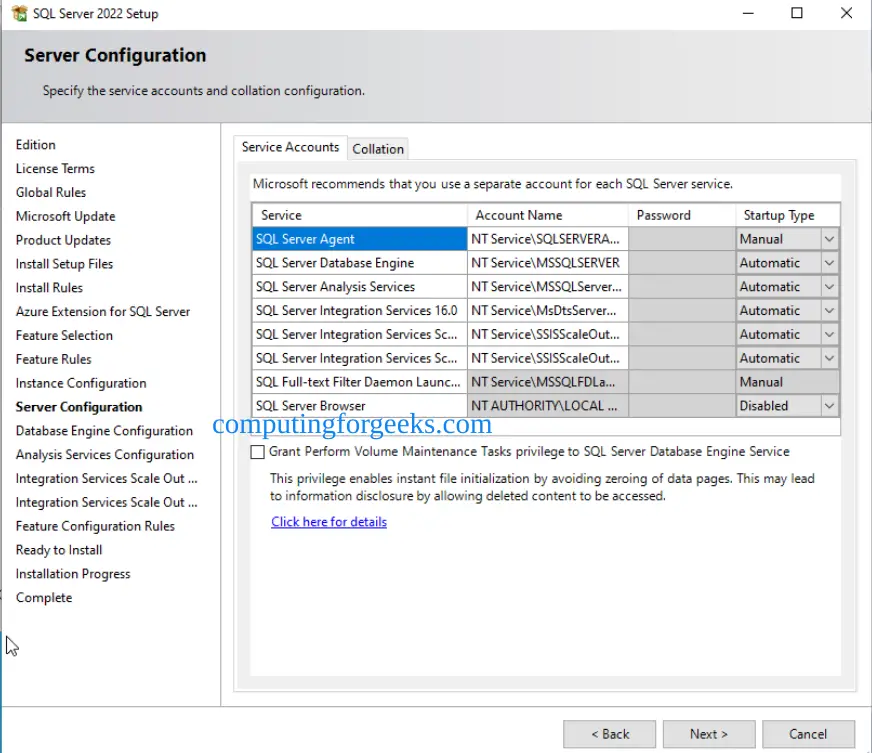Enable Grant Perform Volume Maintenance Tasks checkbox

(257, 452)
